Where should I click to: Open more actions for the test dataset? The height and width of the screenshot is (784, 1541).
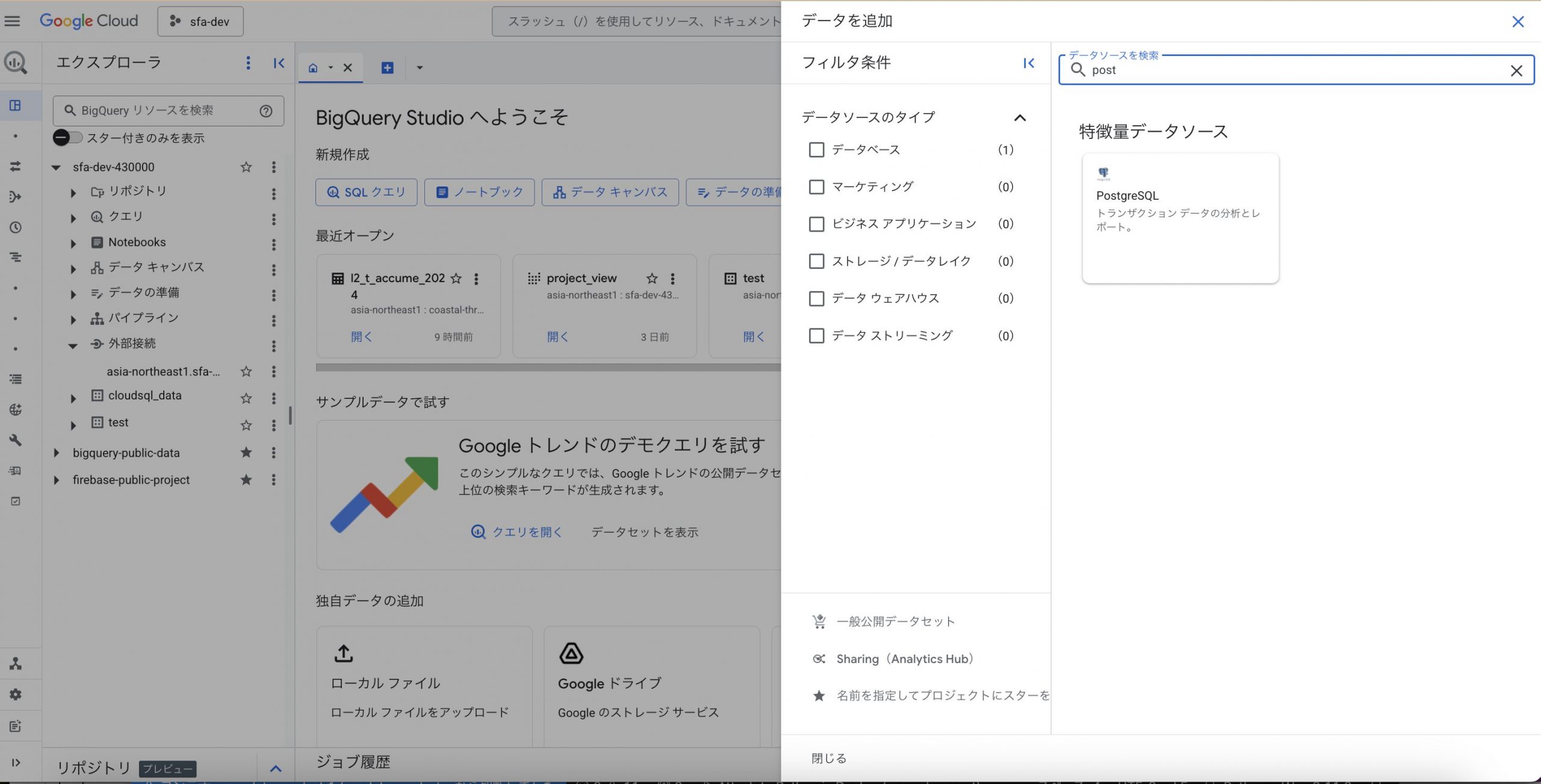point(274,425)
